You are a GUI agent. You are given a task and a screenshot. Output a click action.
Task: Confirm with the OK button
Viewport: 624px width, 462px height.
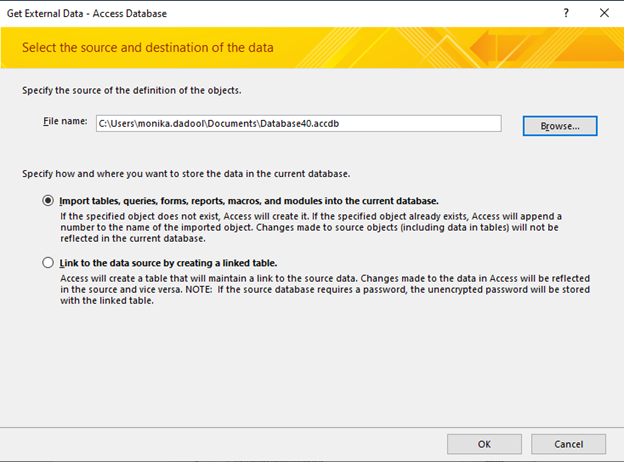pyautogui.click(x=484, y=443)
